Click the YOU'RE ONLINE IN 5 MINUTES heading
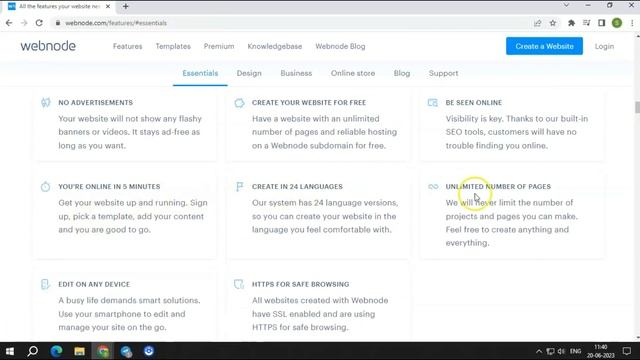 [109, 187]
